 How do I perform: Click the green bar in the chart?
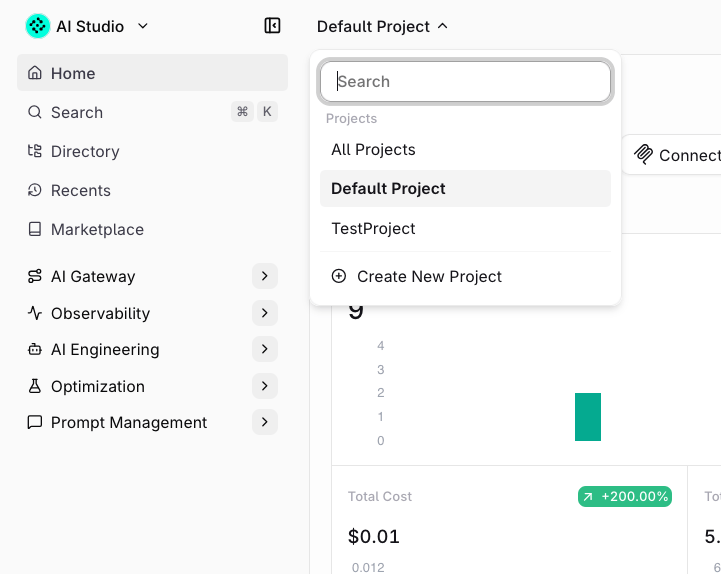[588, 417]
